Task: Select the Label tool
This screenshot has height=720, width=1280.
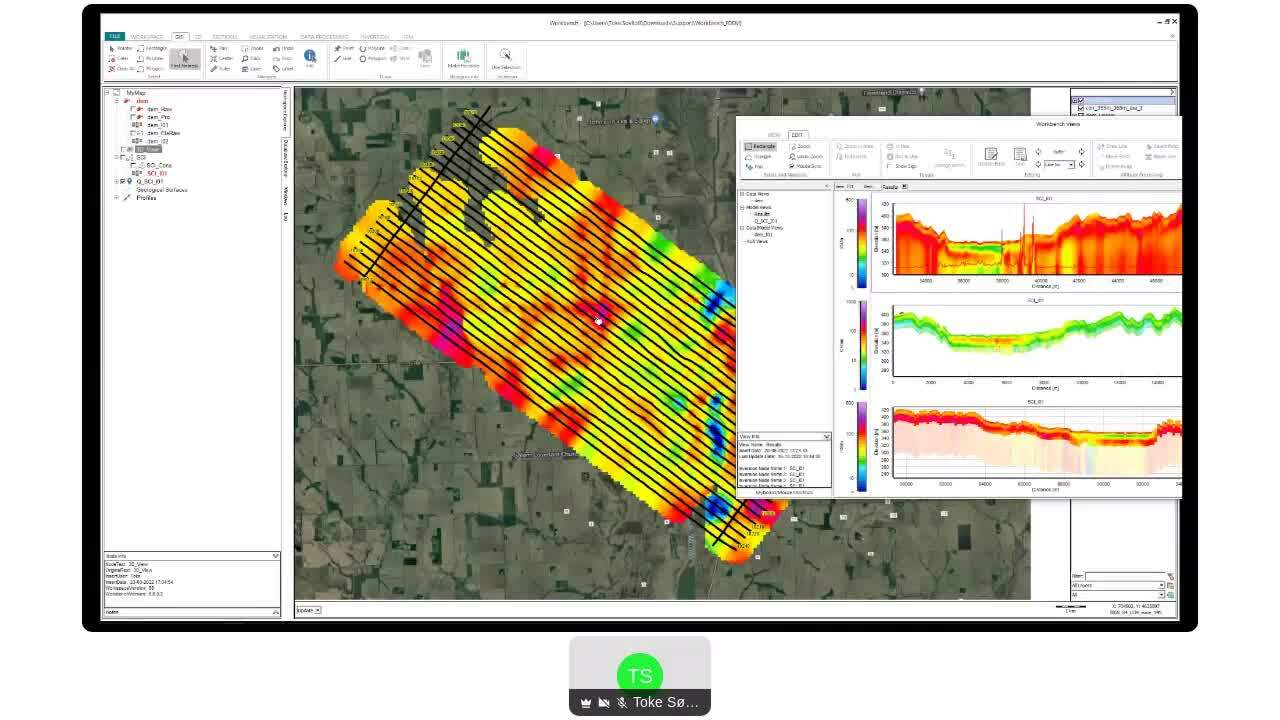Action: click(x=281, y=69)
